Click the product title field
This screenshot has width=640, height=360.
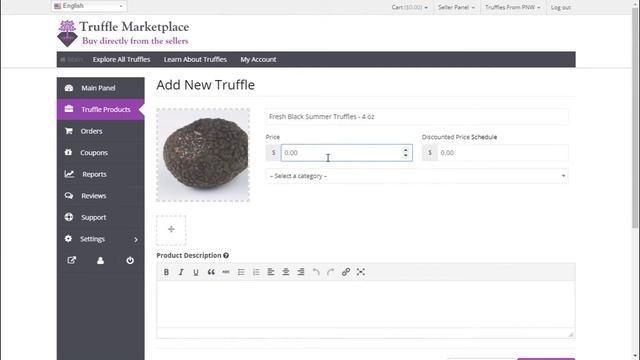coord(417,117)
